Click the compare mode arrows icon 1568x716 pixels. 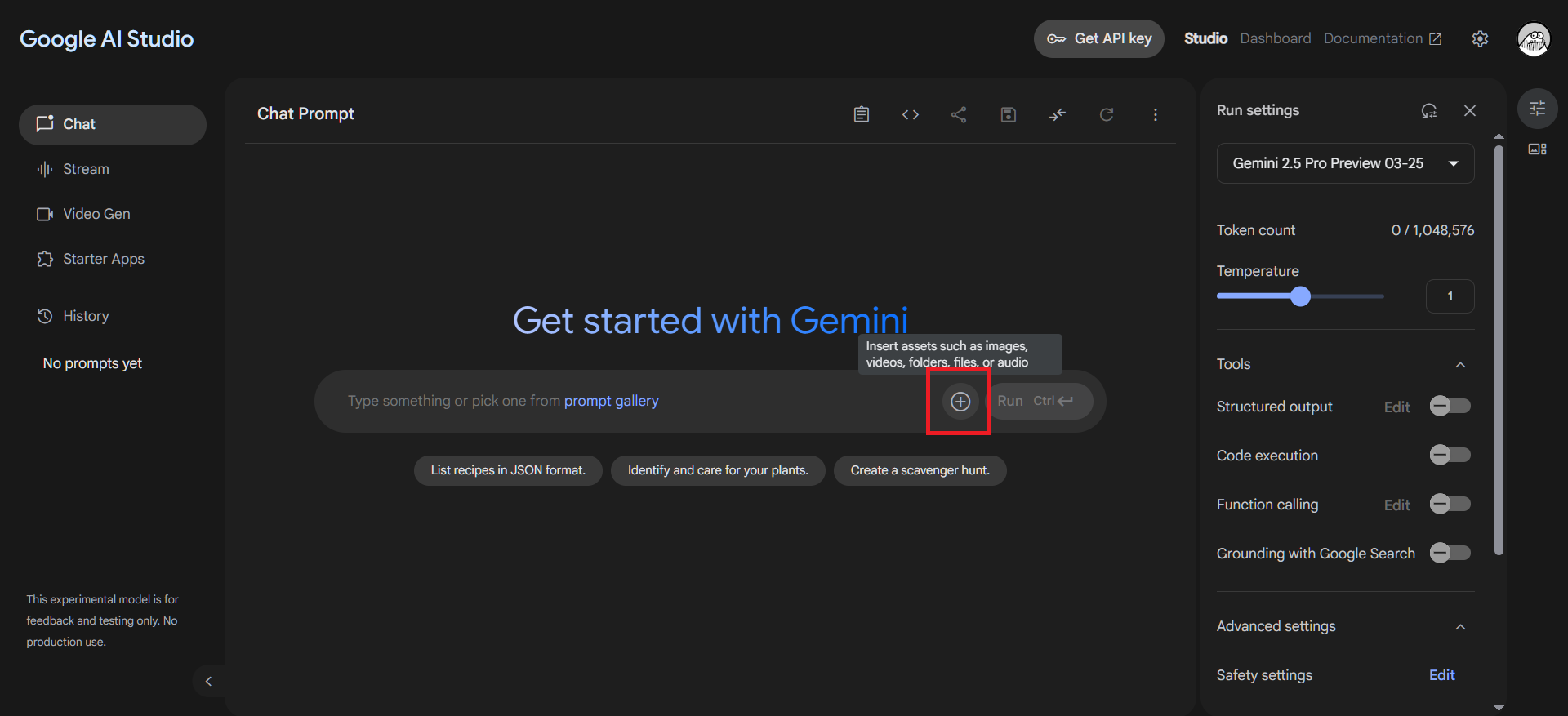click(x=1057, y=114)
